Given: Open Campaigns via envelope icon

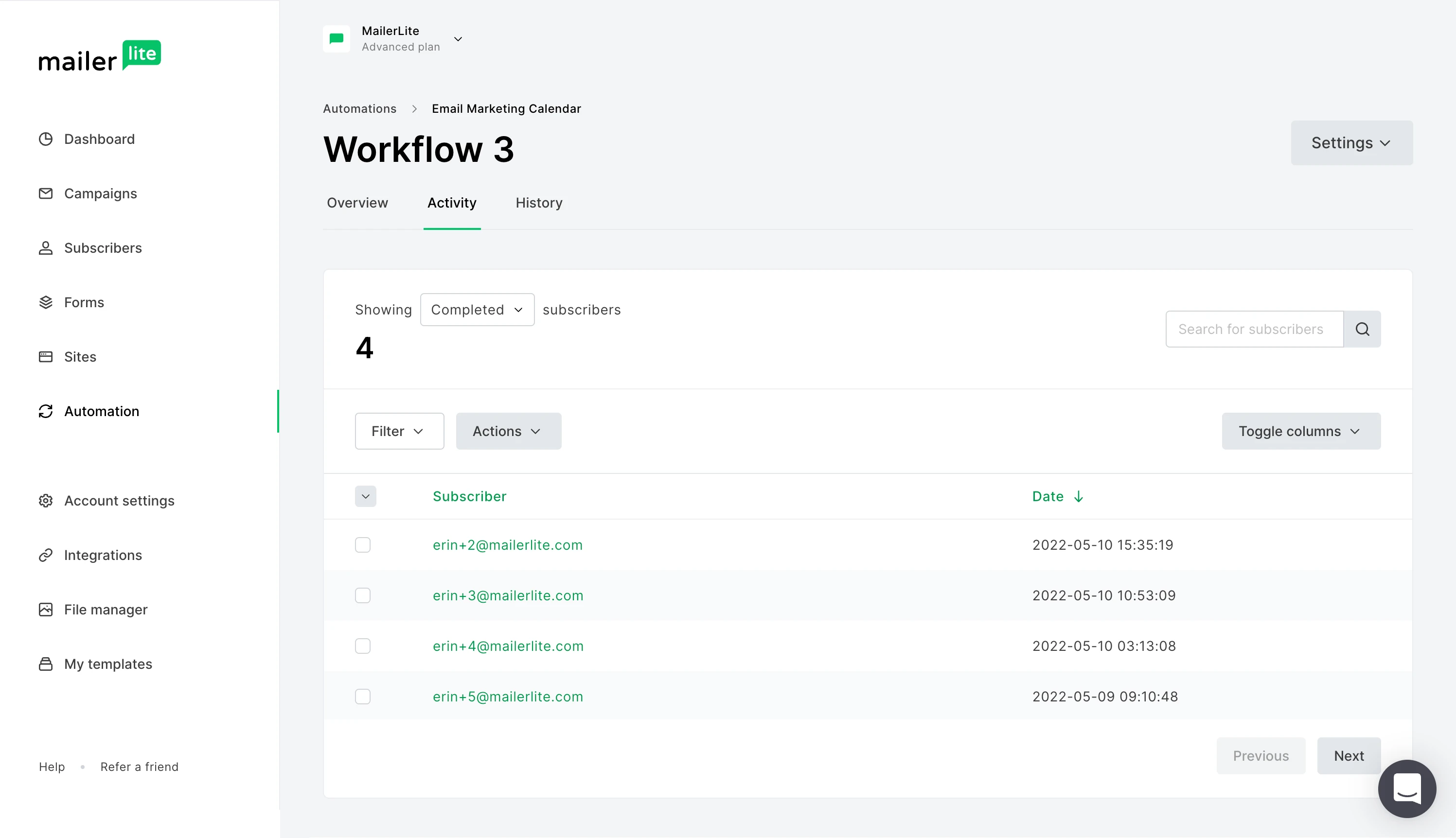Looking at the screenshot, I should [x=46, y=193].
